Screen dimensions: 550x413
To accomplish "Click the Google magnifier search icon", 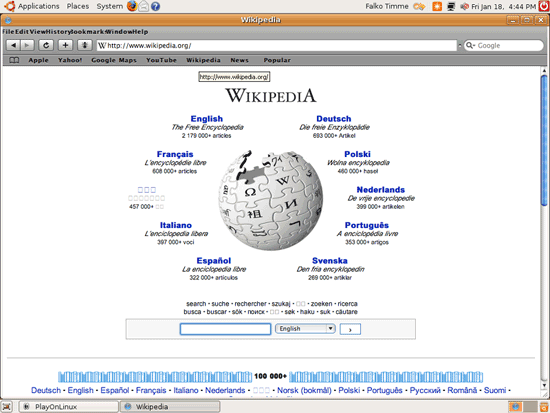I will tap(470, 45).
